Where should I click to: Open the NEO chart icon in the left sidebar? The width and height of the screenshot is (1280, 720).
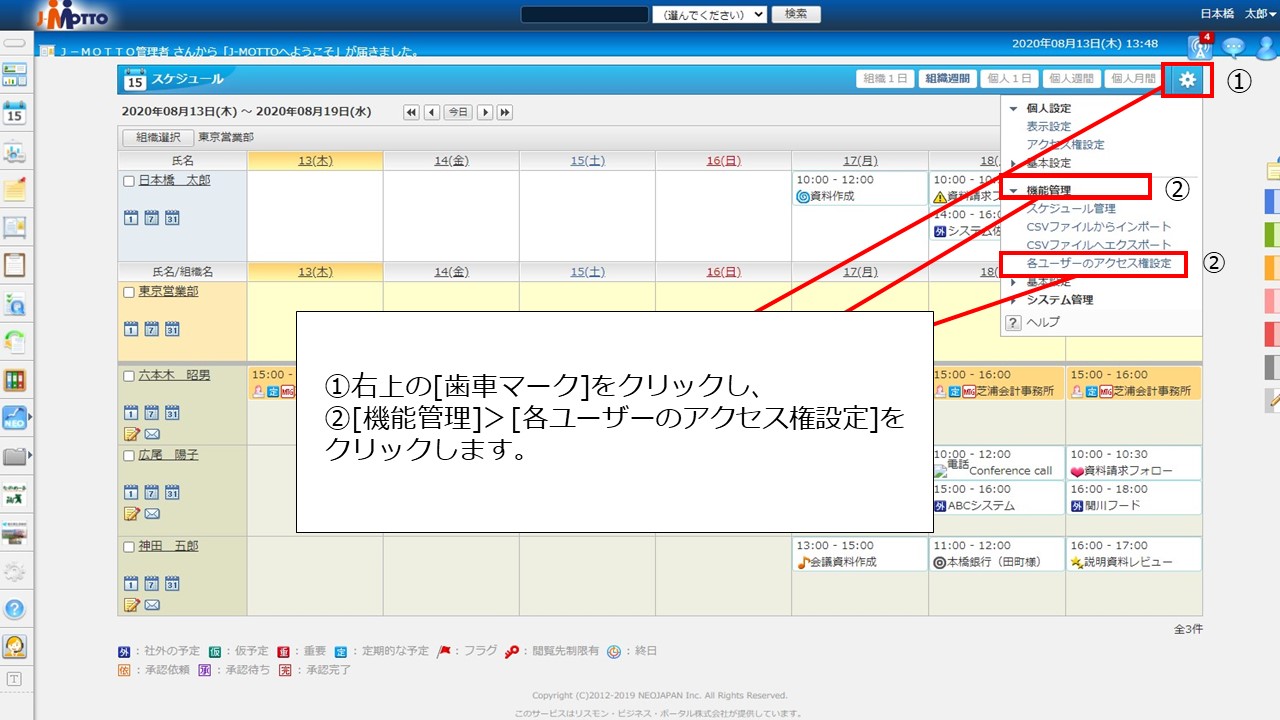pyautogui.click(x=15, y=418)
